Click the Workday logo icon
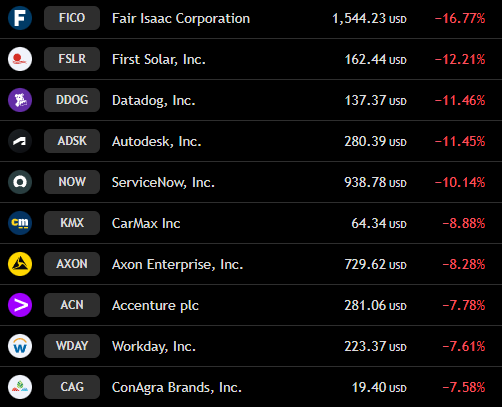 (20, 346)
